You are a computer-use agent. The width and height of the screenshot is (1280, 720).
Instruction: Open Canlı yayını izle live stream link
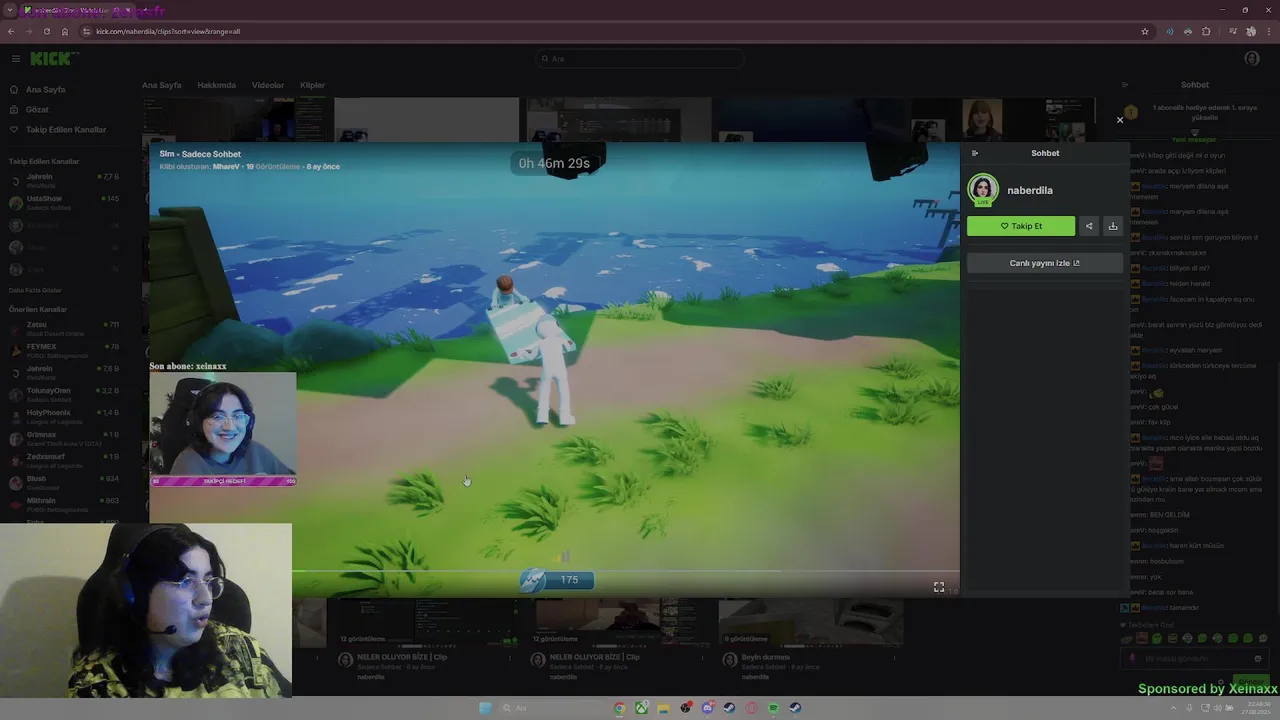[x=1044, y=263]
